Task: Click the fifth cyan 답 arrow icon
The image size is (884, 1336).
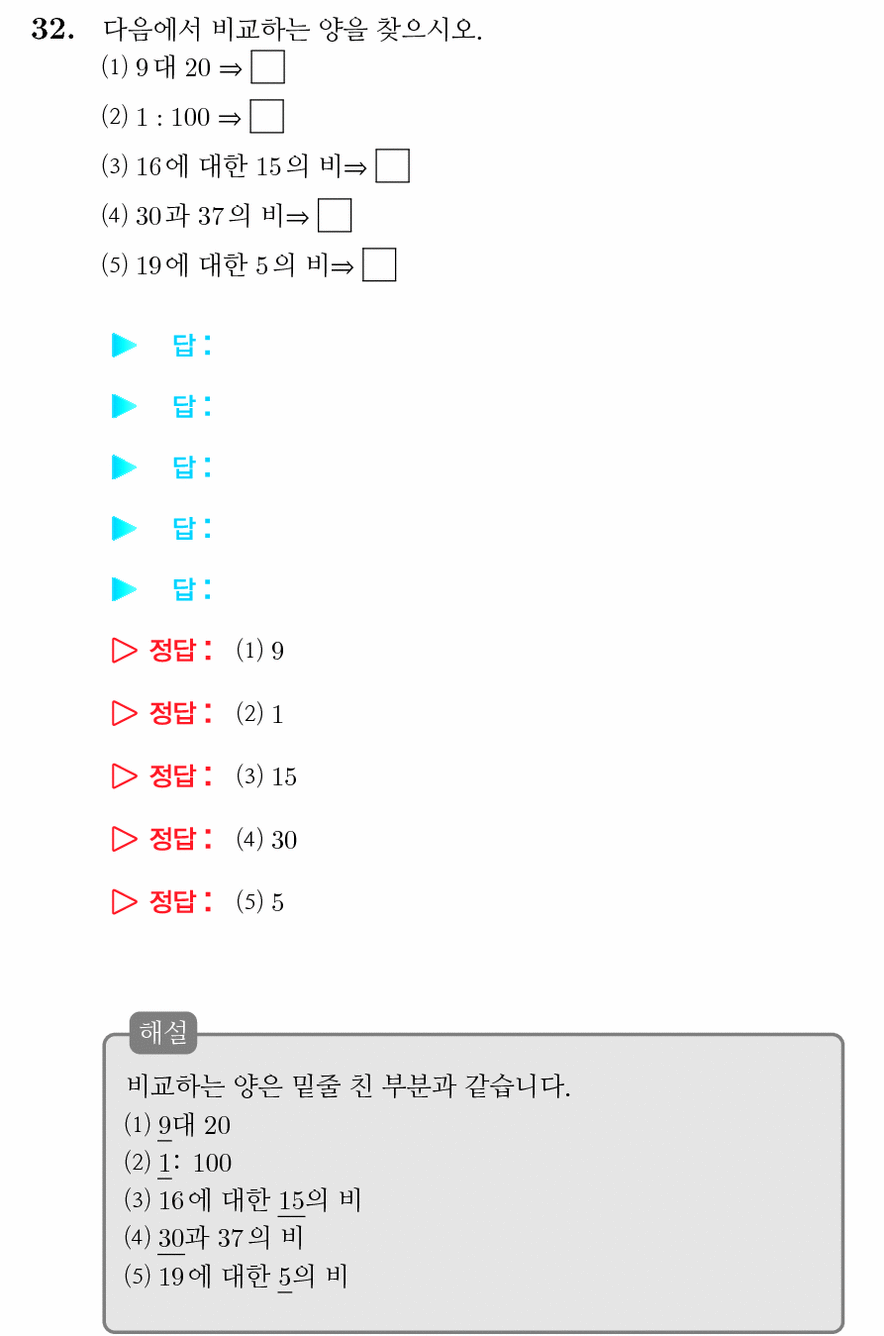Action: click(124, 589)
